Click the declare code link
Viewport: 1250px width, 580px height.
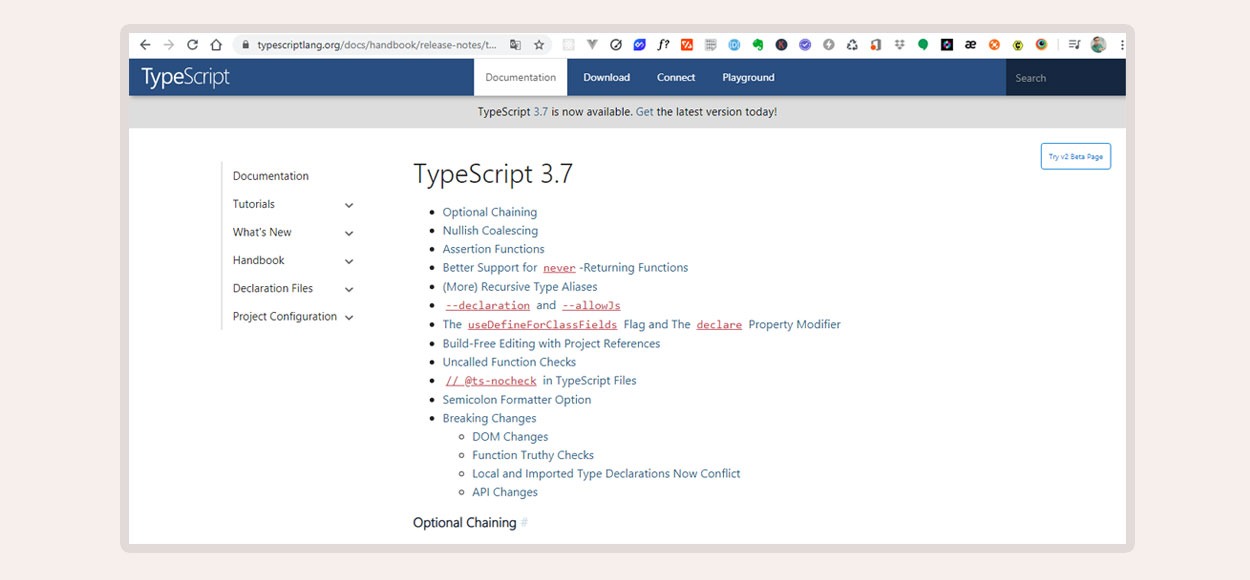coord(719,325)
